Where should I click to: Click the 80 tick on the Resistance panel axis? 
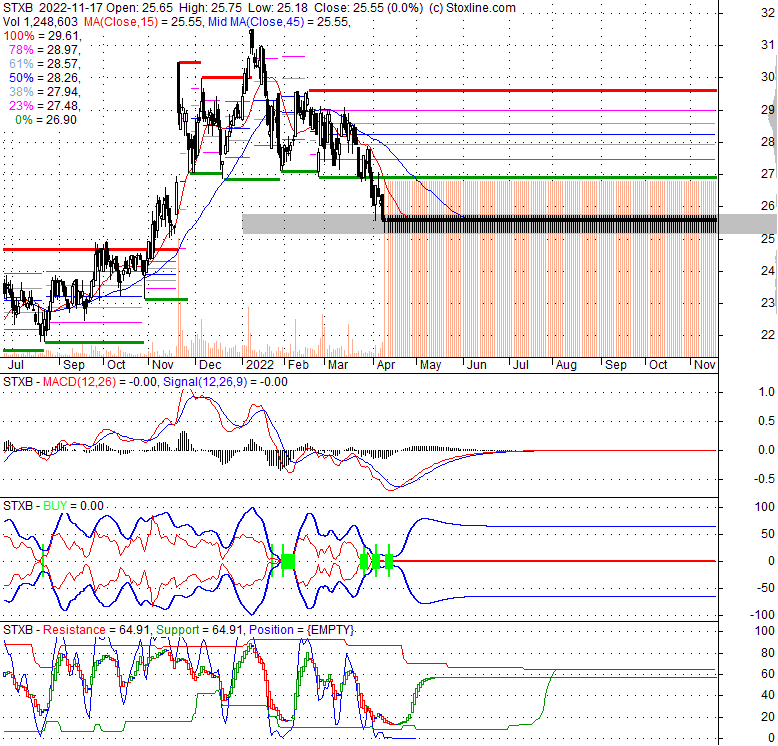click(x=768, y=653)
